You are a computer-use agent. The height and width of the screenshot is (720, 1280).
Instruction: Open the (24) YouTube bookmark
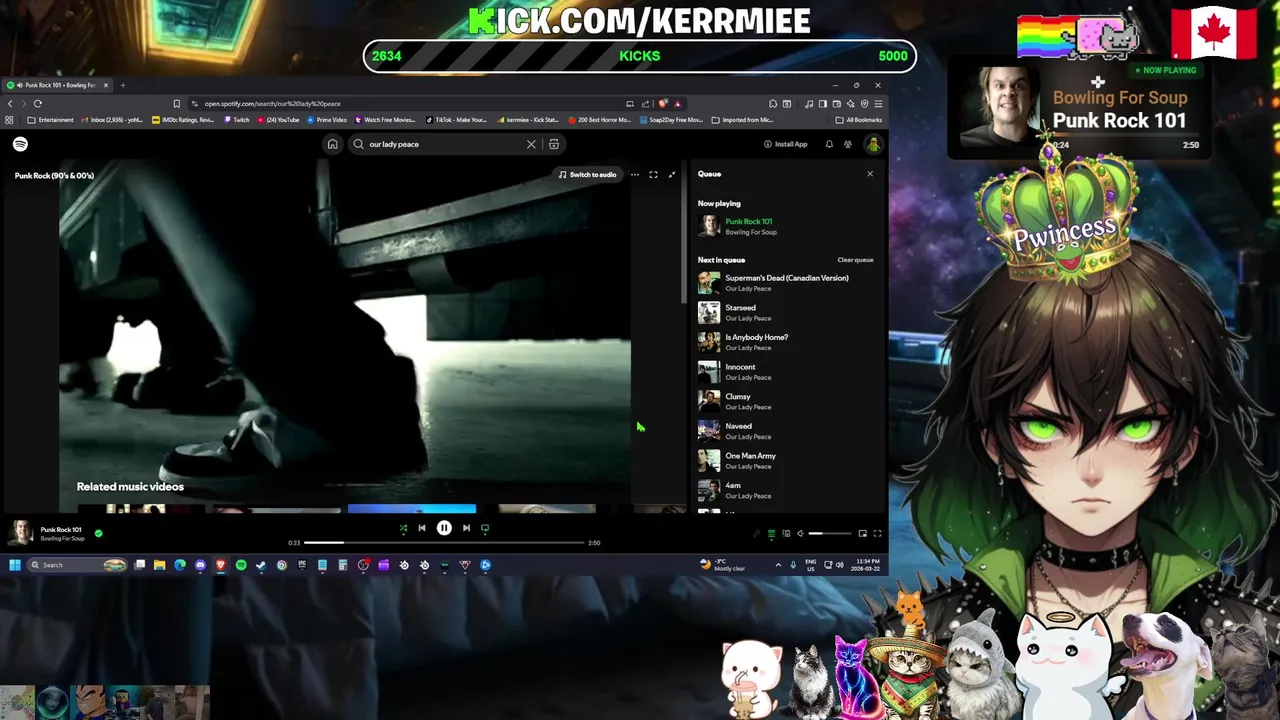pos(278,120)
